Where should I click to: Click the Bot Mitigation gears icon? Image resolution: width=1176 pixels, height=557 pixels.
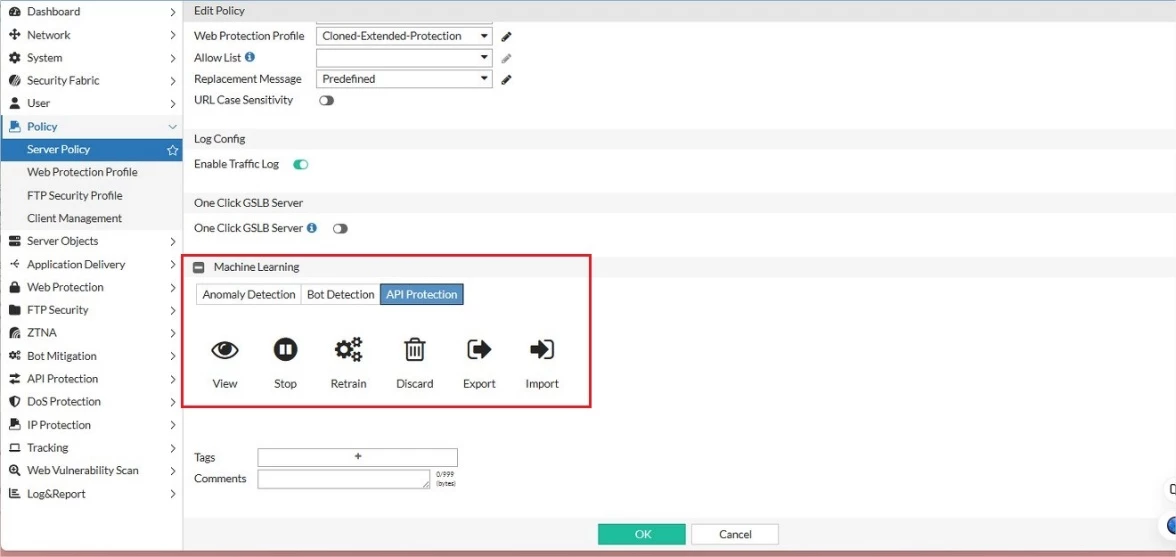coord(14,356)
